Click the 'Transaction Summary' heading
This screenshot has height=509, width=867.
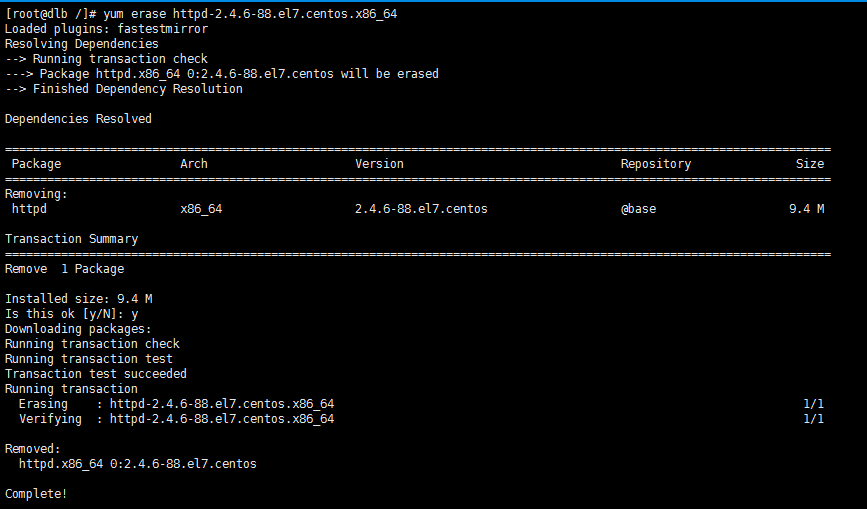click(71, 239)
